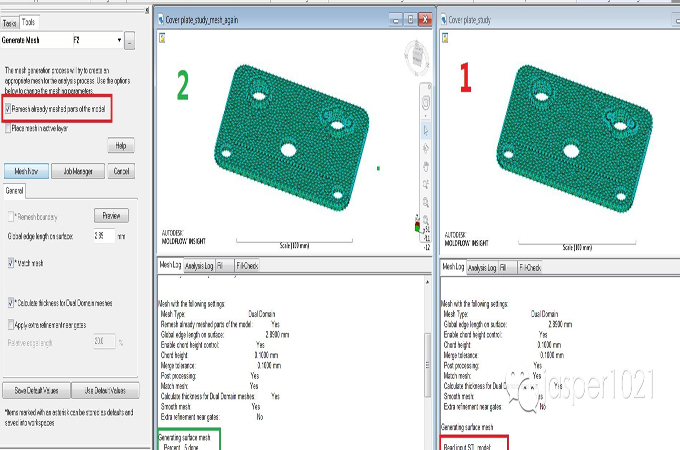Screen dimensions: 680x450
Task: Toggle Remesh already meshed parts of the model
Action: [x=8, y=108]
